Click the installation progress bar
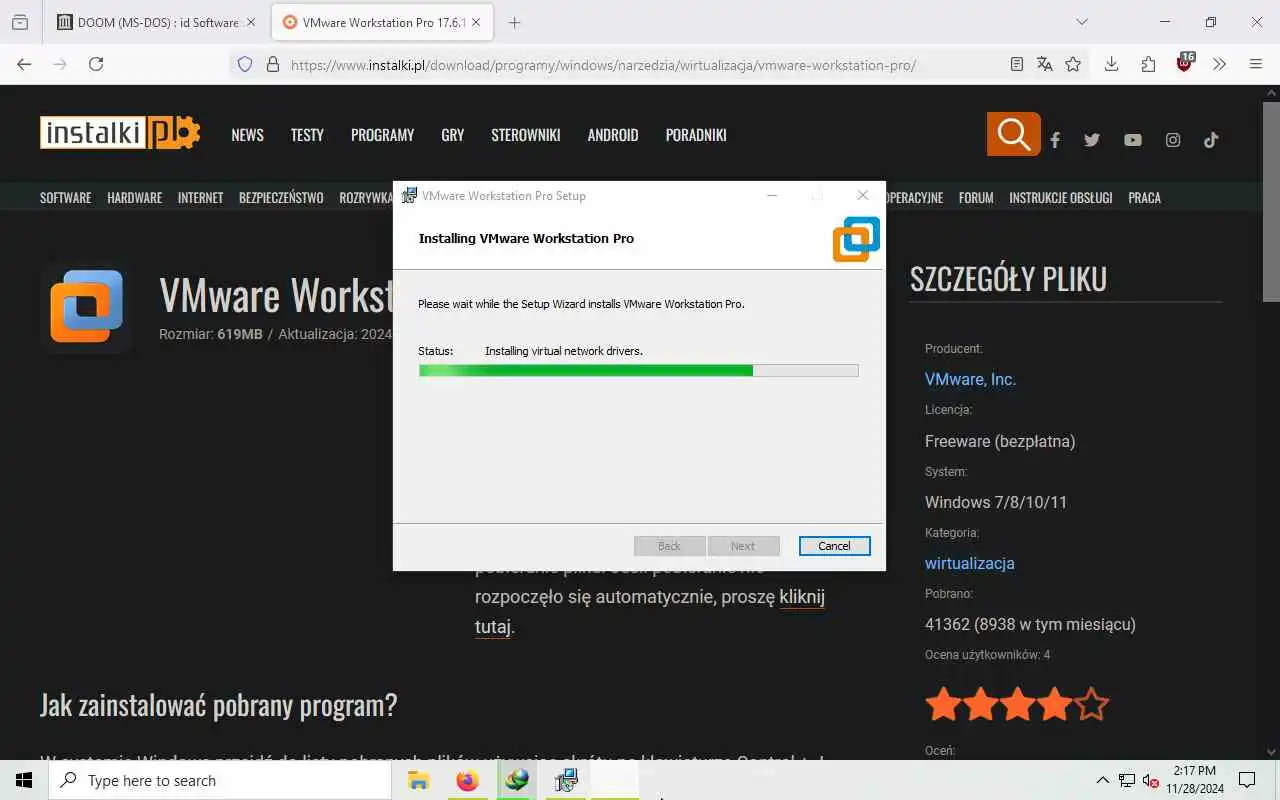The image size is (1280, 800). pos(638,370)
